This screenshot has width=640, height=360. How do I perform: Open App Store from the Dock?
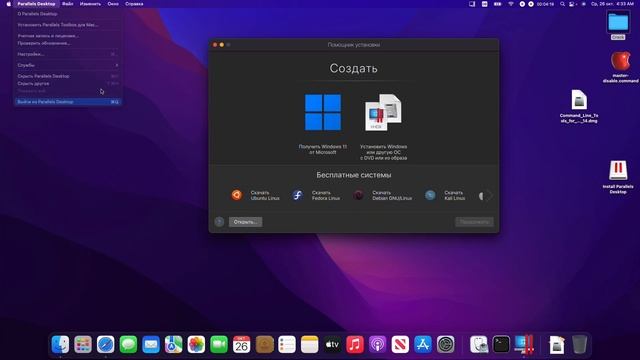423,344
